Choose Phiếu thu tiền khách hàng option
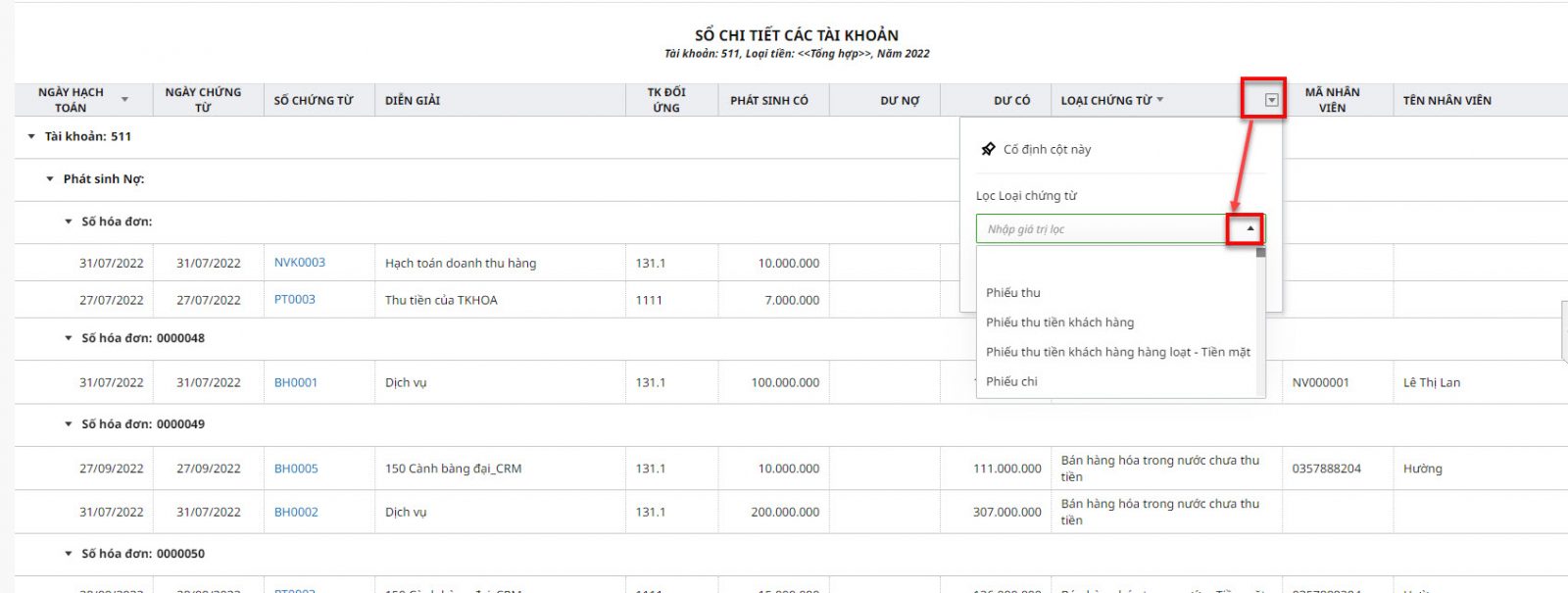Screen dimensions: 1568x593 click(x=1059, y=322)
